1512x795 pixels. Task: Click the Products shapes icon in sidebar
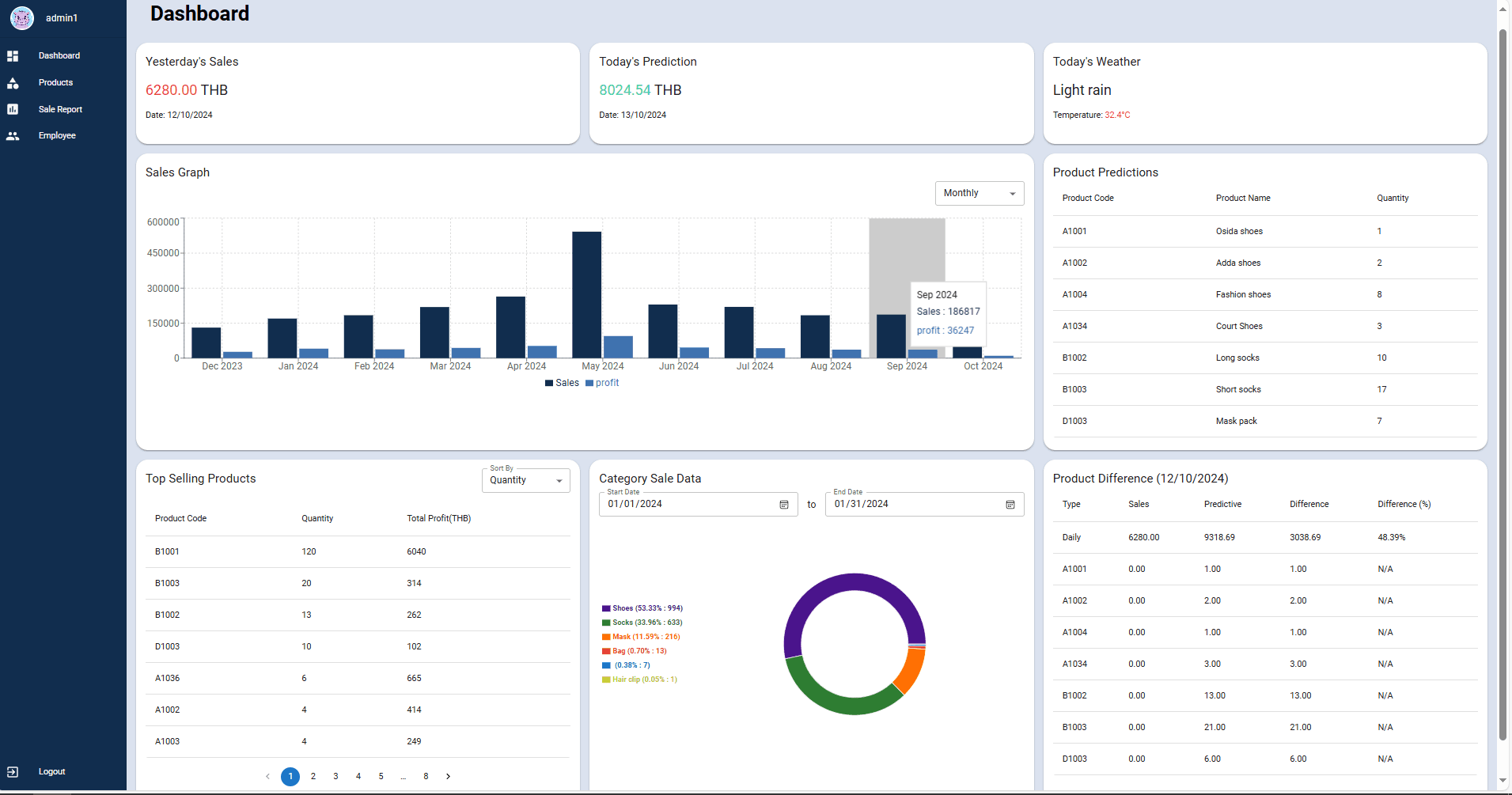pos(13,83)
